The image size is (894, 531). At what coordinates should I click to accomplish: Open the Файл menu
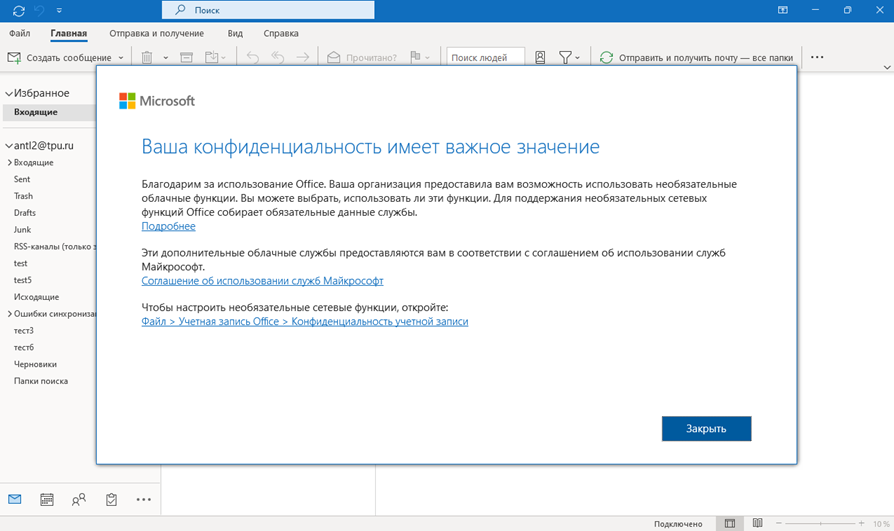(19, 33)
